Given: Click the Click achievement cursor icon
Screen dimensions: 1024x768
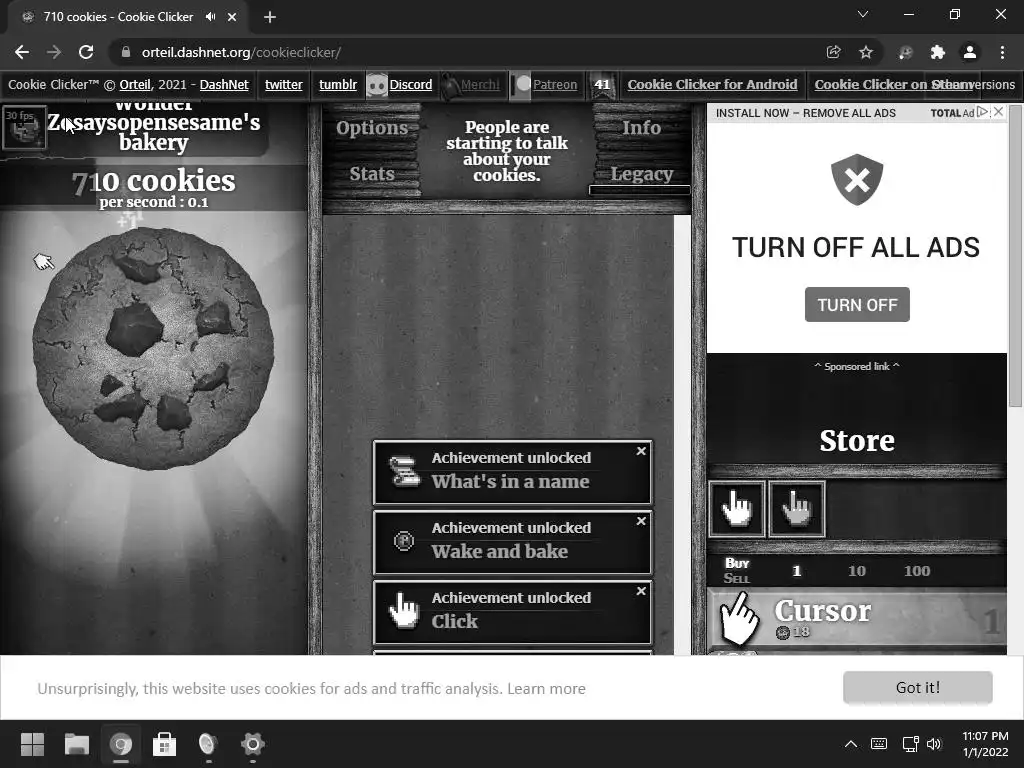Looking at the screenshot, I should pyautogui.click(x=404, y=611).
